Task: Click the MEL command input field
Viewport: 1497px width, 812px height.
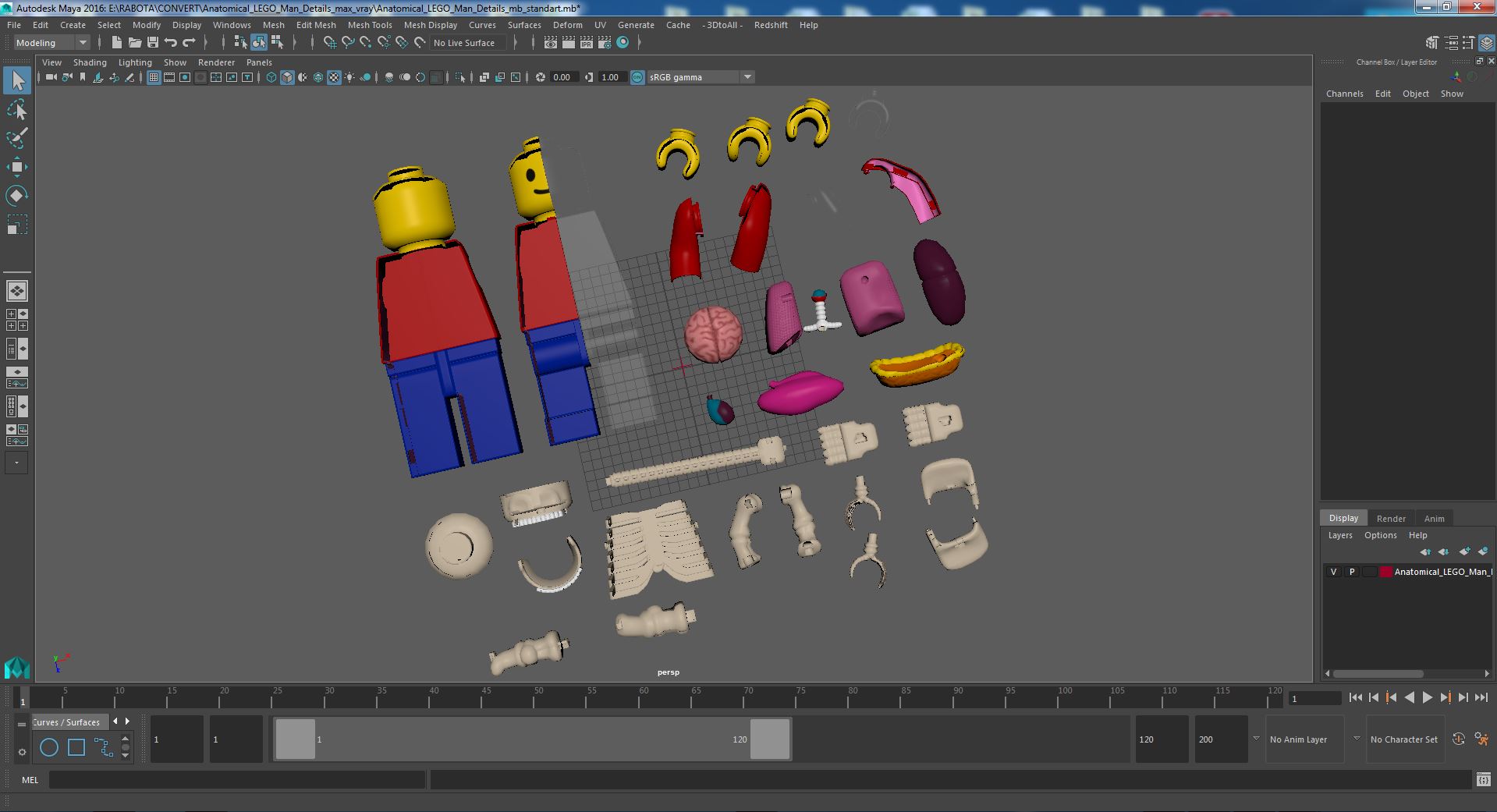Action: (237, 779)
